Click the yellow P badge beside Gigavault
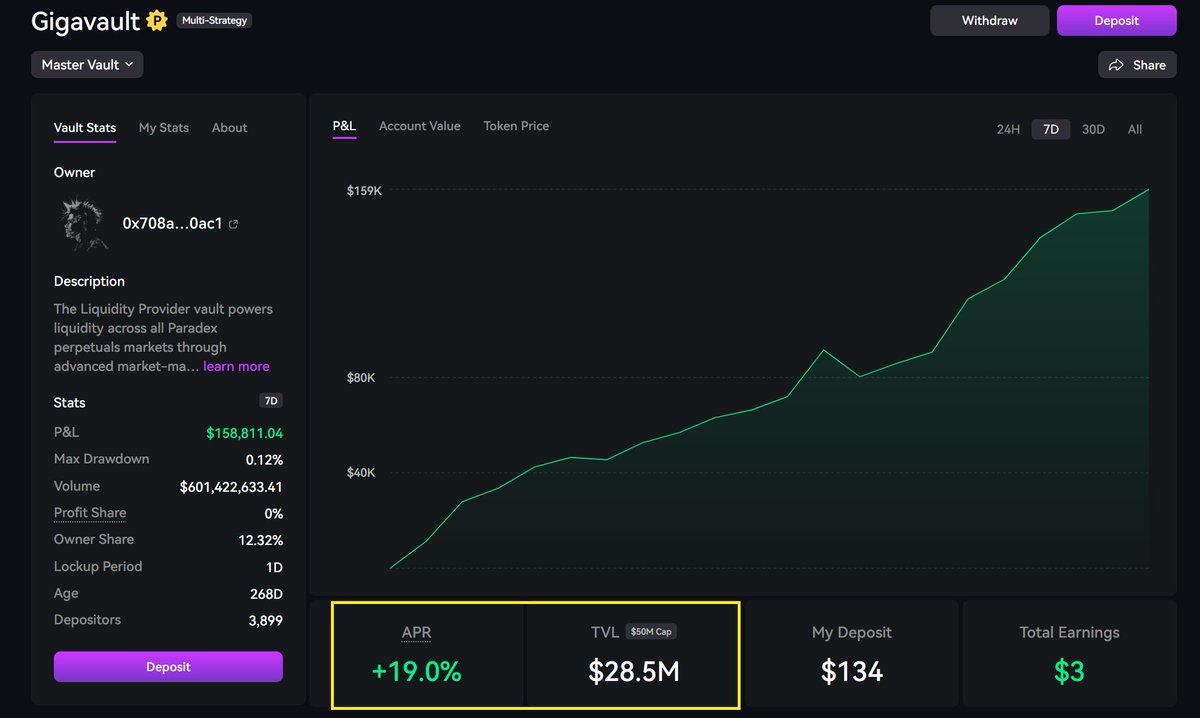The height and width of the screenshot is (718, 1200). (157, 20)
